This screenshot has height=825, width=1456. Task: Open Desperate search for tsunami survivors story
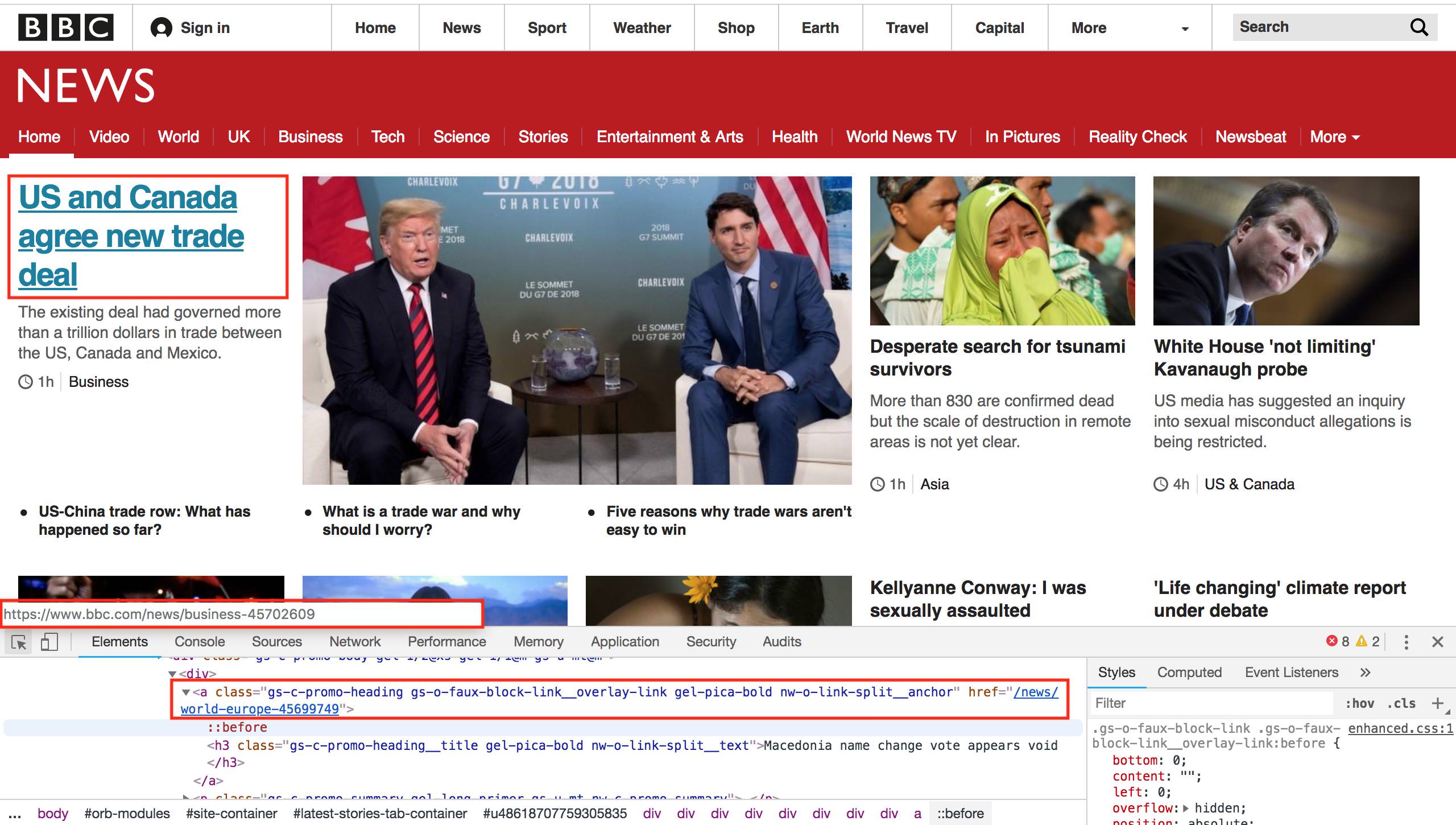(998, 358)
